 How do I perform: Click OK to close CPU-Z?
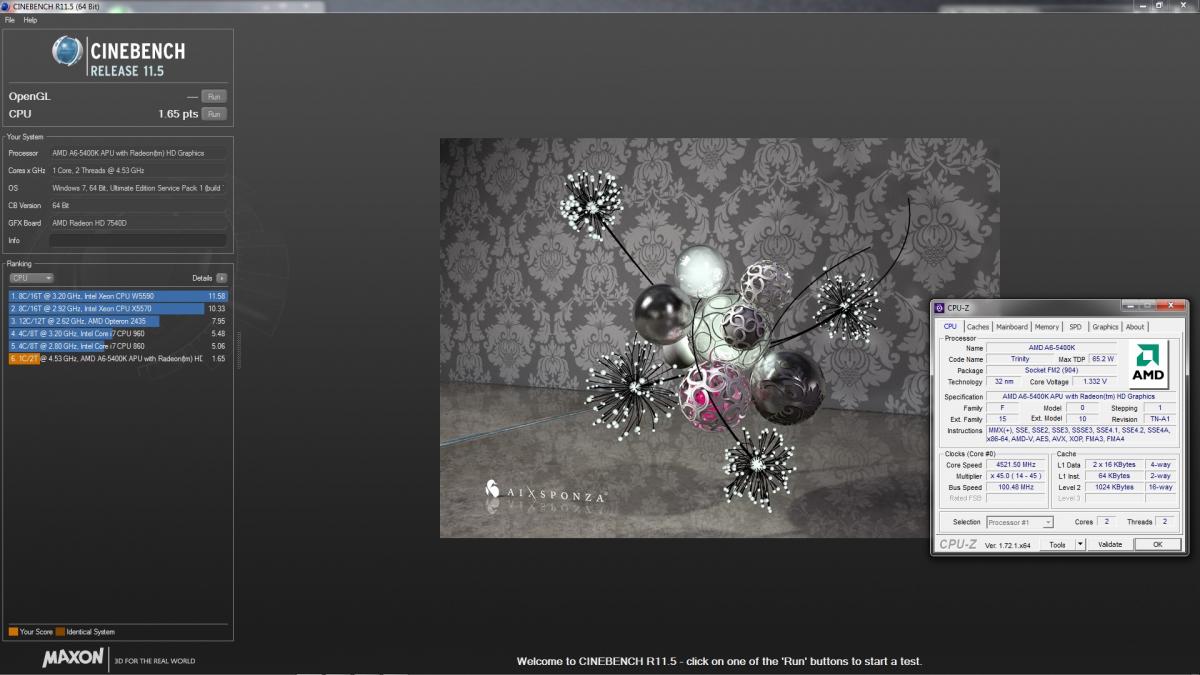[1157, 545]
